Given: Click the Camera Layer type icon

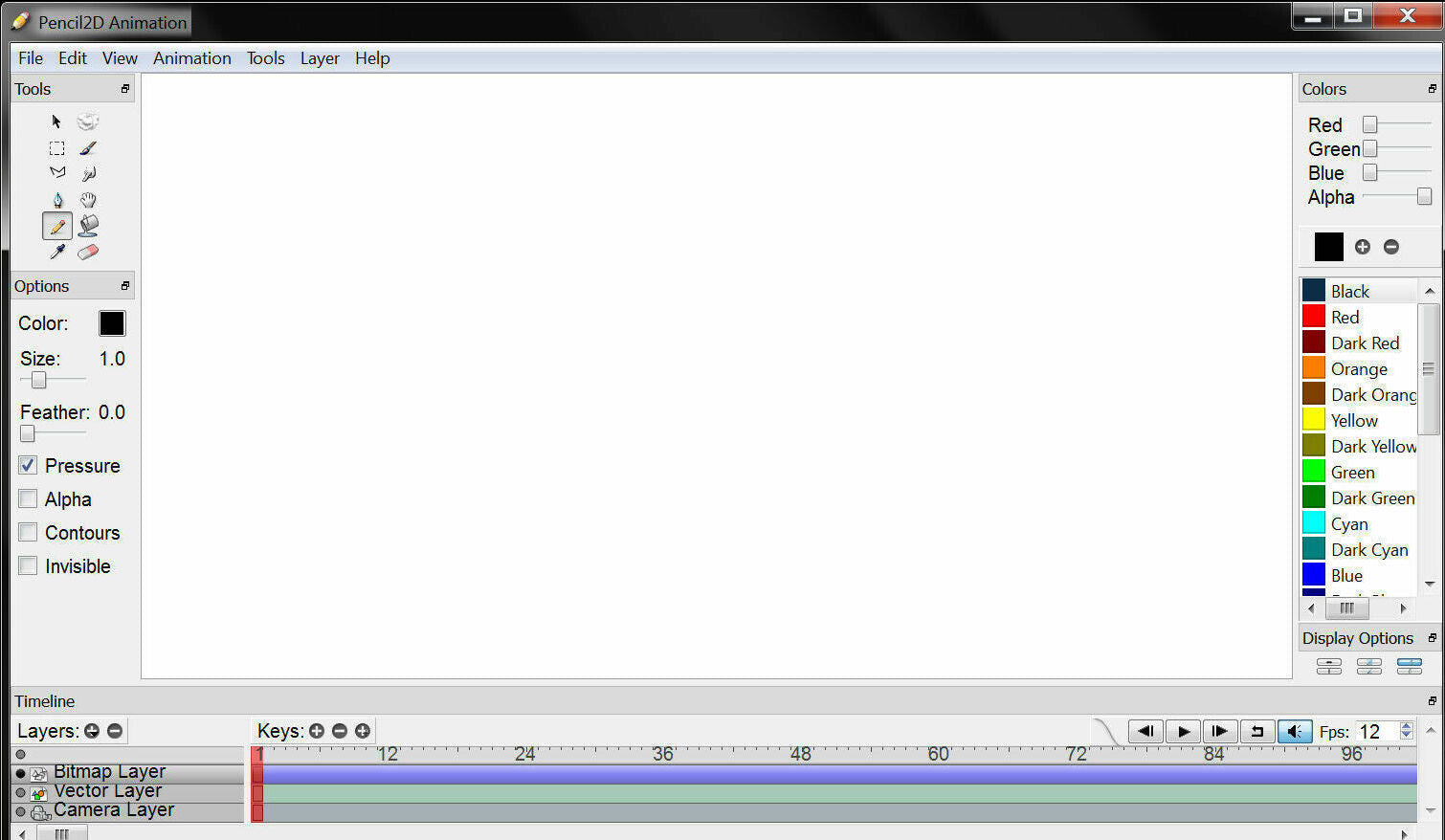Looking at the screenshot, I should point(40,812).
